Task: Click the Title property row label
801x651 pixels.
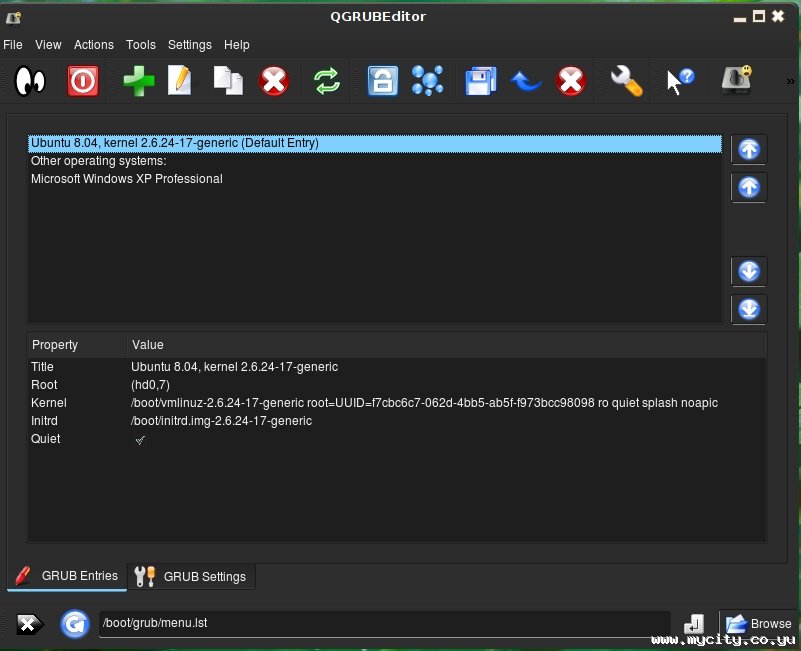Action: coord(42,367)
